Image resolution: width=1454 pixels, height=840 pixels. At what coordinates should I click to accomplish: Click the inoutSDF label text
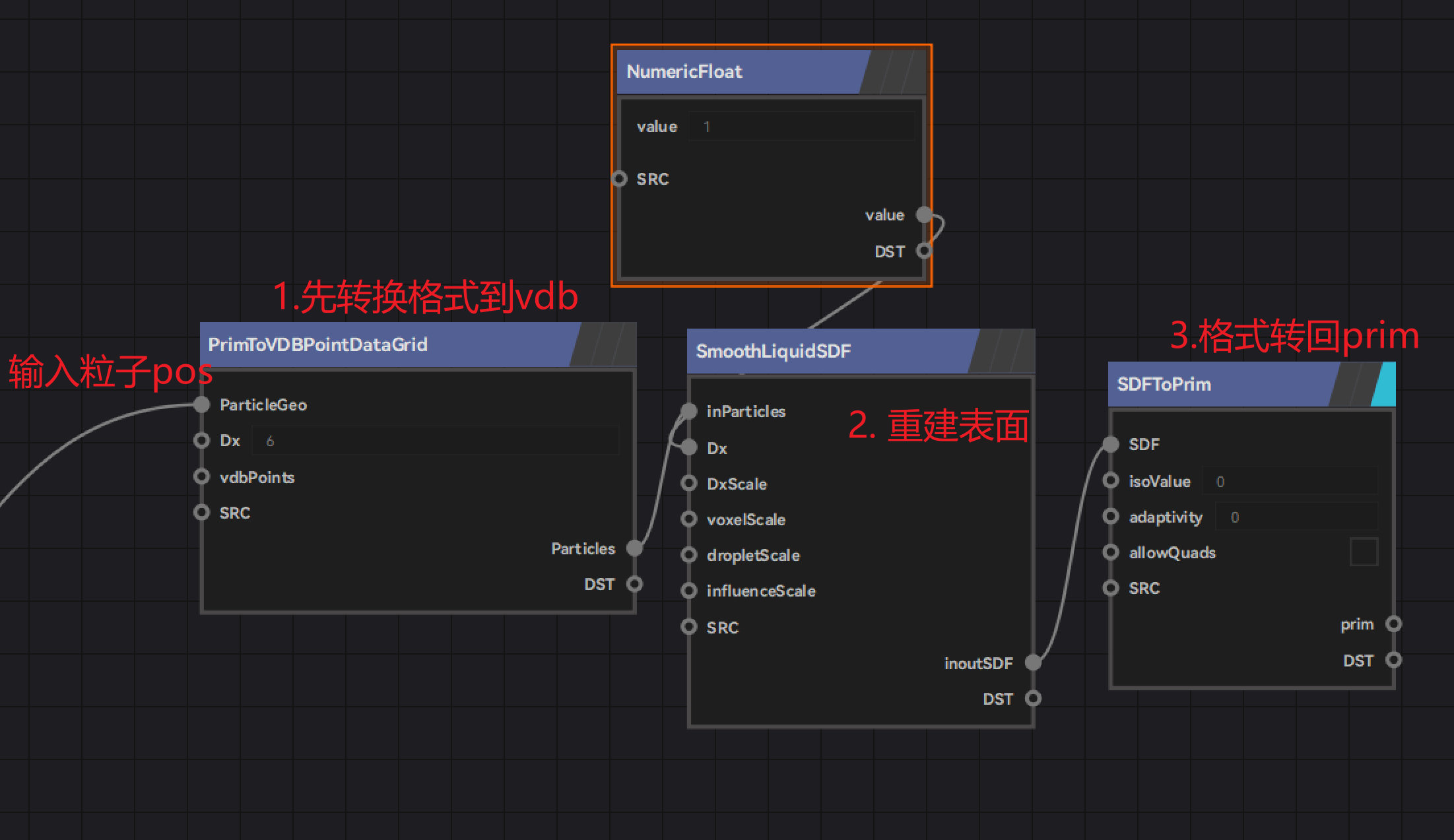pos(978,663)
